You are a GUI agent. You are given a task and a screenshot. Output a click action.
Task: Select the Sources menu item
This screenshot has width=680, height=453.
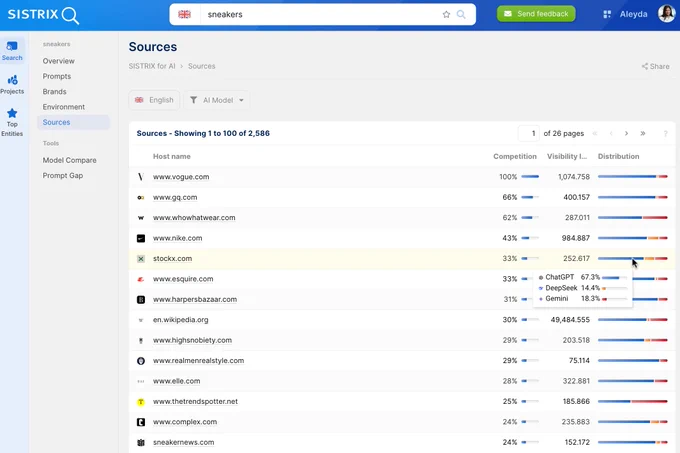pyautogui.click(x=73, y=122)
